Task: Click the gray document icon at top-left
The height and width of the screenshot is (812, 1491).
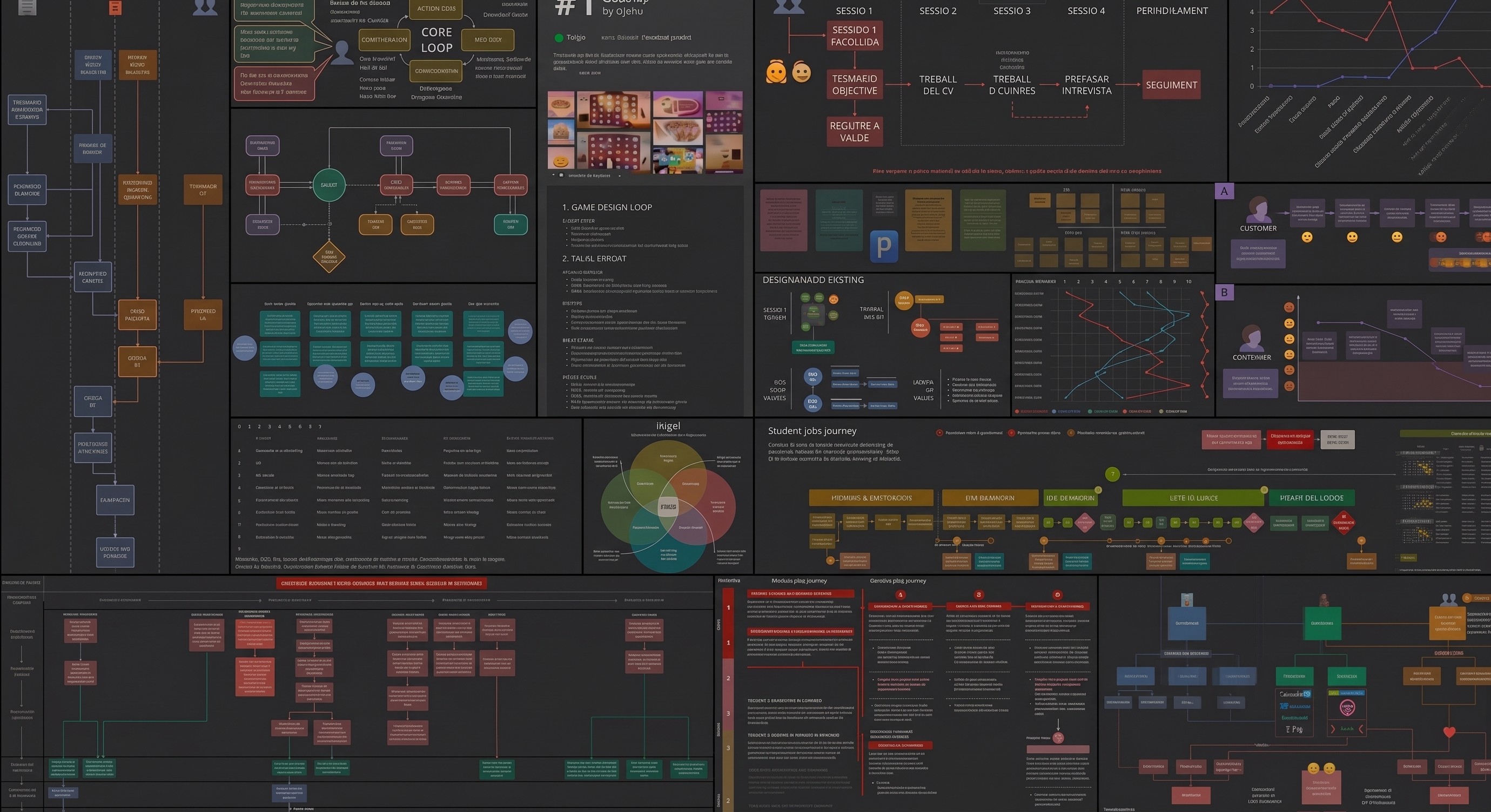Action: pos(27,7)
